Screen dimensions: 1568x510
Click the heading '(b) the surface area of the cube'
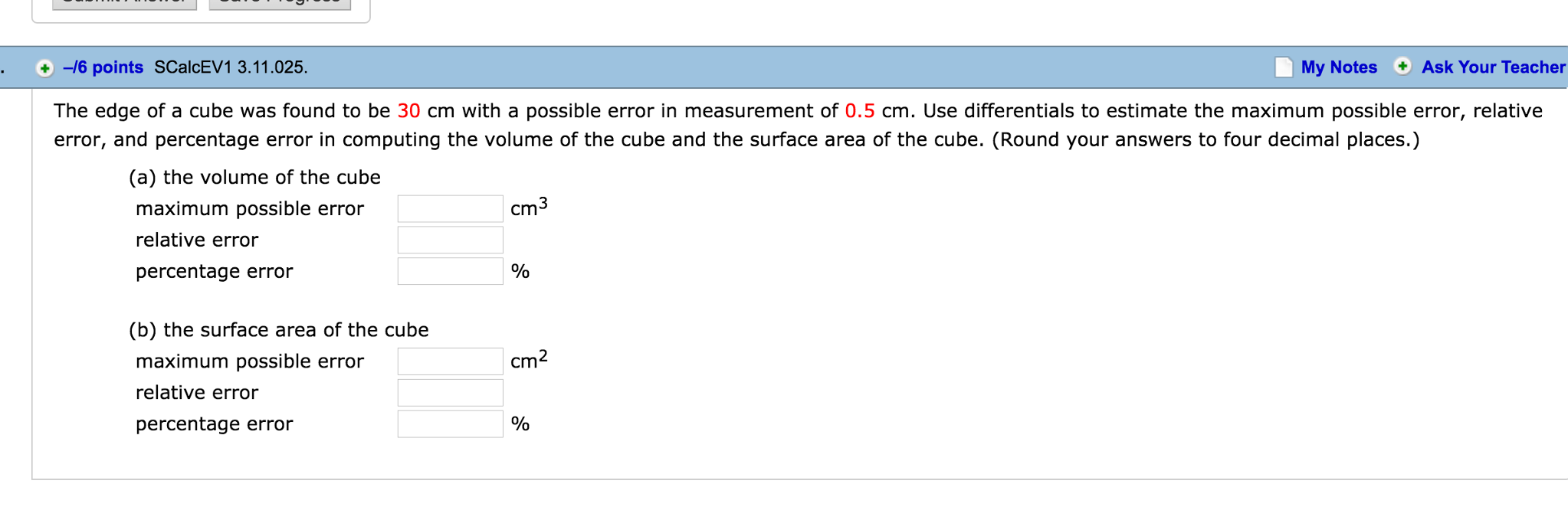(278, 330)
